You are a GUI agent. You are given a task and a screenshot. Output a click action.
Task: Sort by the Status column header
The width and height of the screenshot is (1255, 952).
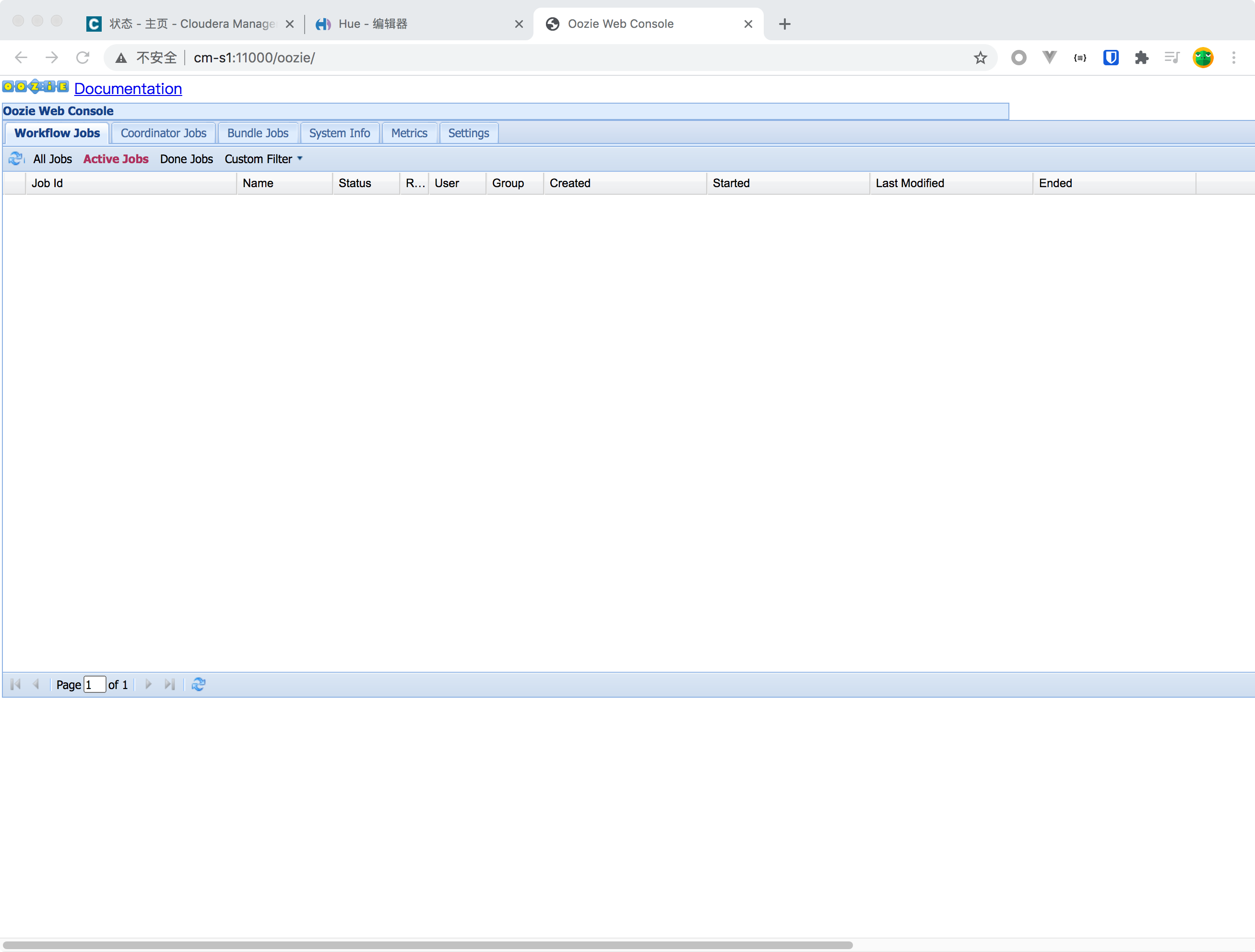coord(355,183)
